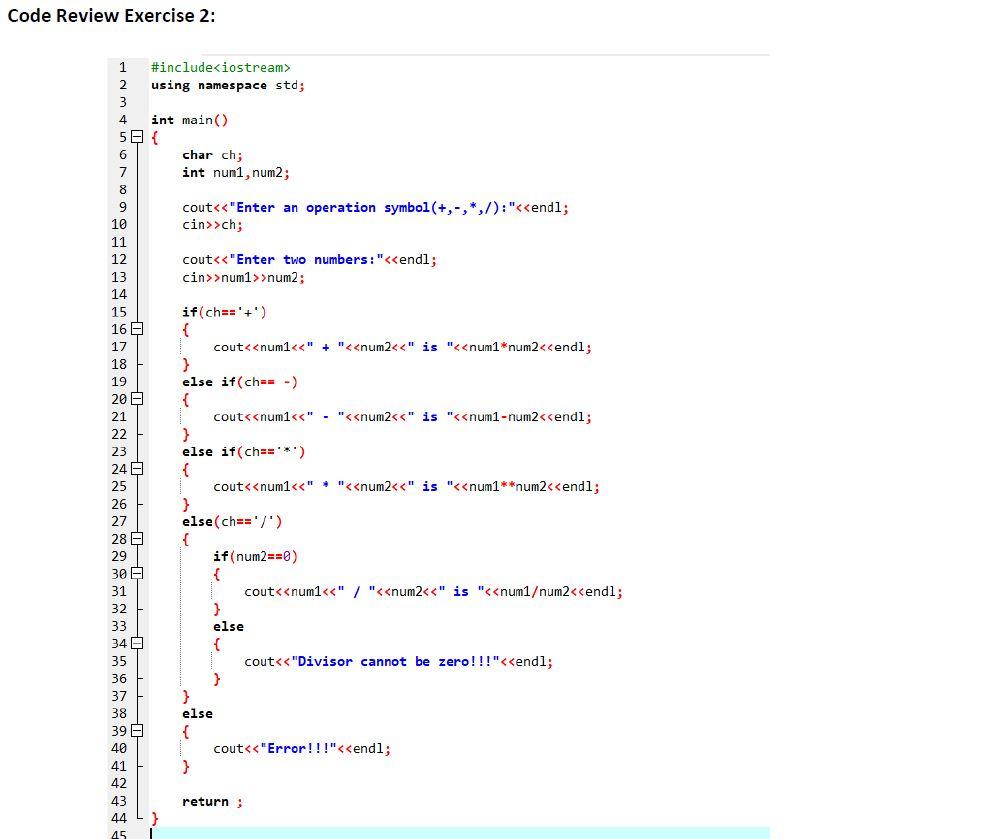This screenshot has width=982, height=839.
Task: Fold the if(num2==0) block at line 30
Action: (137, 574)
